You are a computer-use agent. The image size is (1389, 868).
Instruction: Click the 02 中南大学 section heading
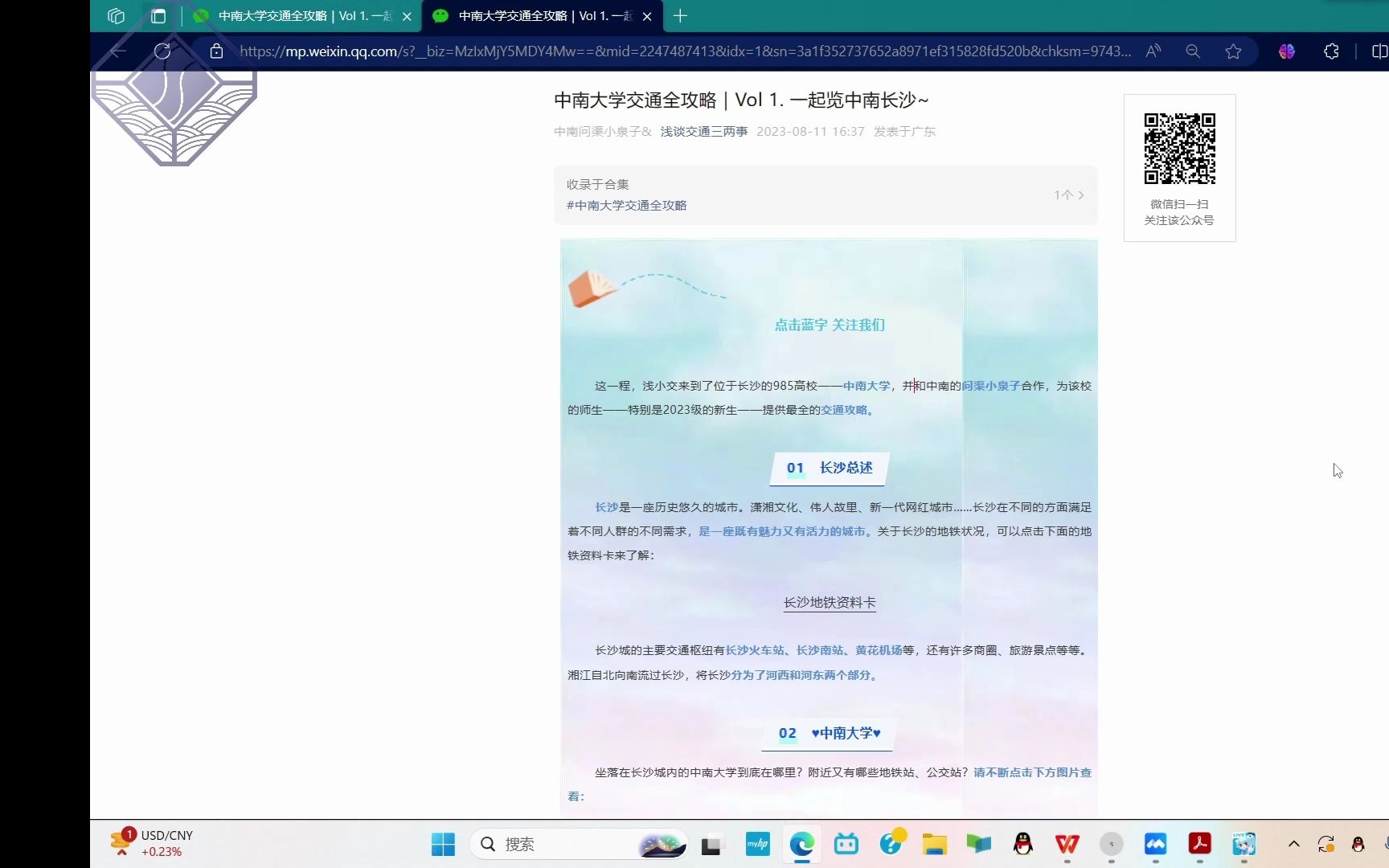pos(829,733)
